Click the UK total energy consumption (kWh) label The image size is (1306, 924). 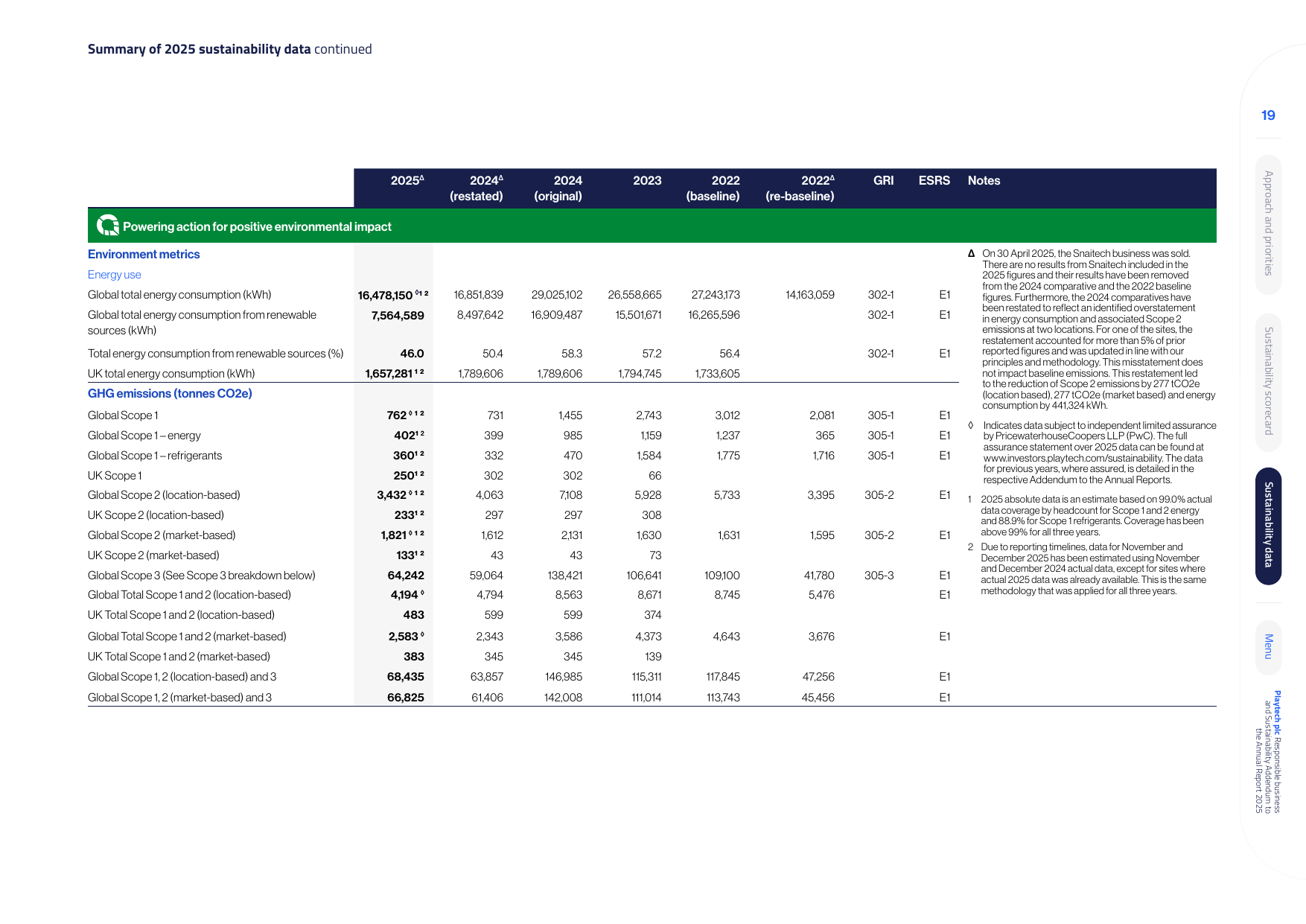point(171,374)
